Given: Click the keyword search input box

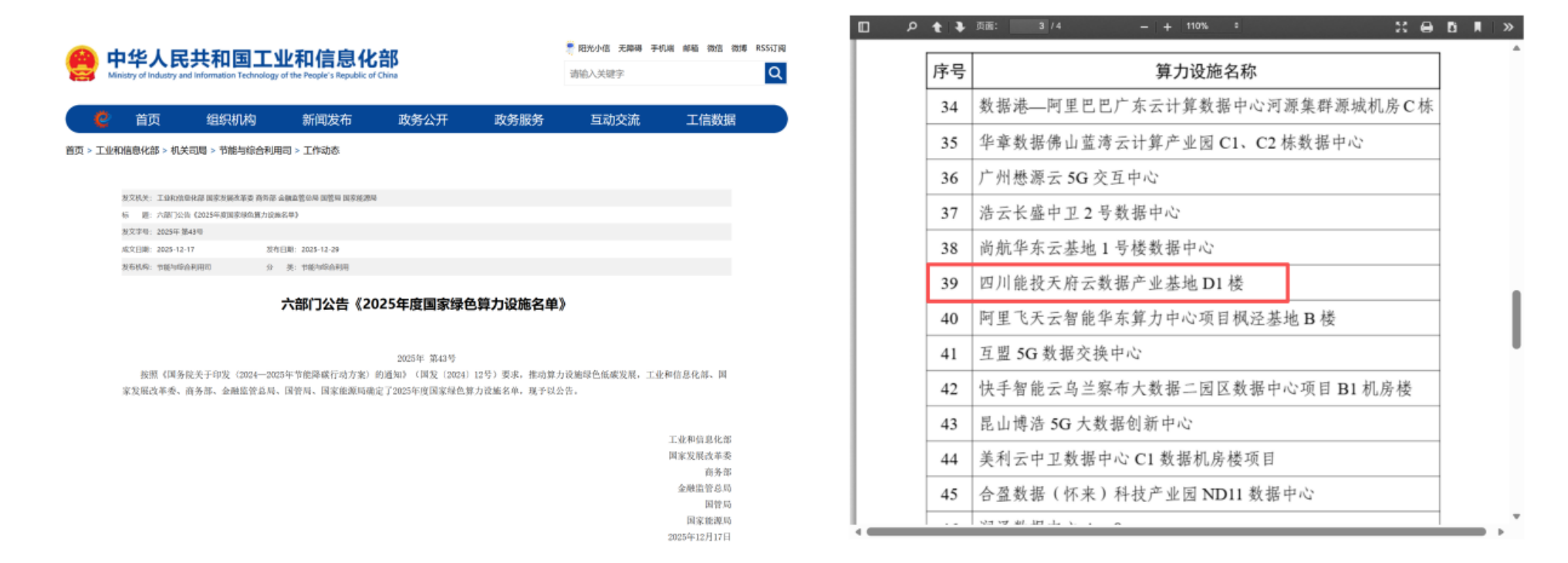Looking at the screenshot, I should (663, 73).
